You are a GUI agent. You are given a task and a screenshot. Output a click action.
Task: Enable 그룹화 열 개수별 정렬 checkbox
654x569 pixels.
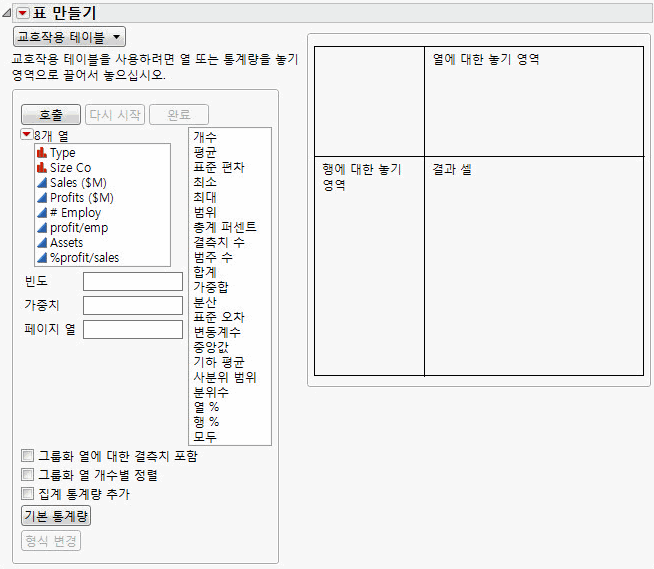click(28, 475)
